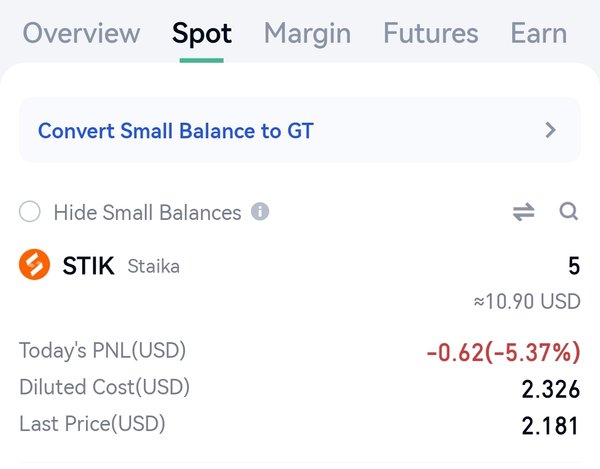
Task: Open the Earn tab
Action: click(539, 33)
